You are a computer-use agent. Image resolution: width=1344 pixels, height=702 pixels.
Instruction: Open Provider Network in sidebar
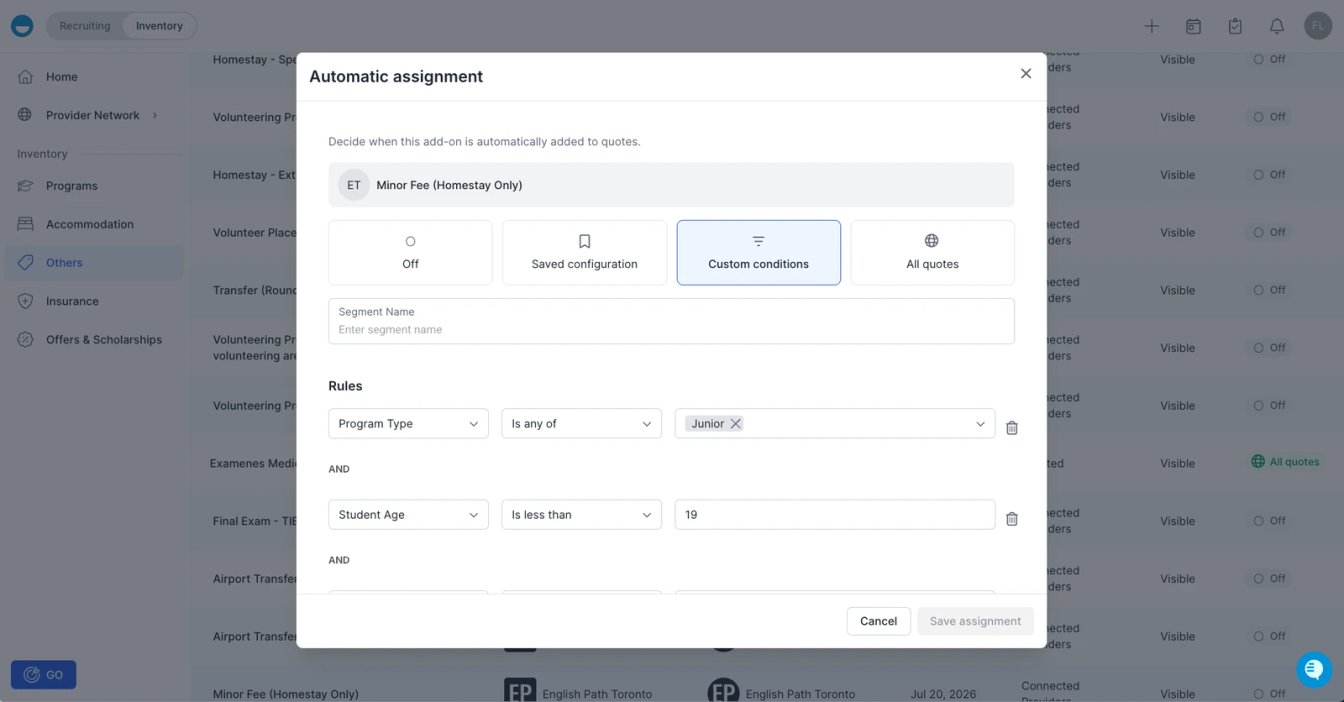pyautogui.click(x=93, y=115)
